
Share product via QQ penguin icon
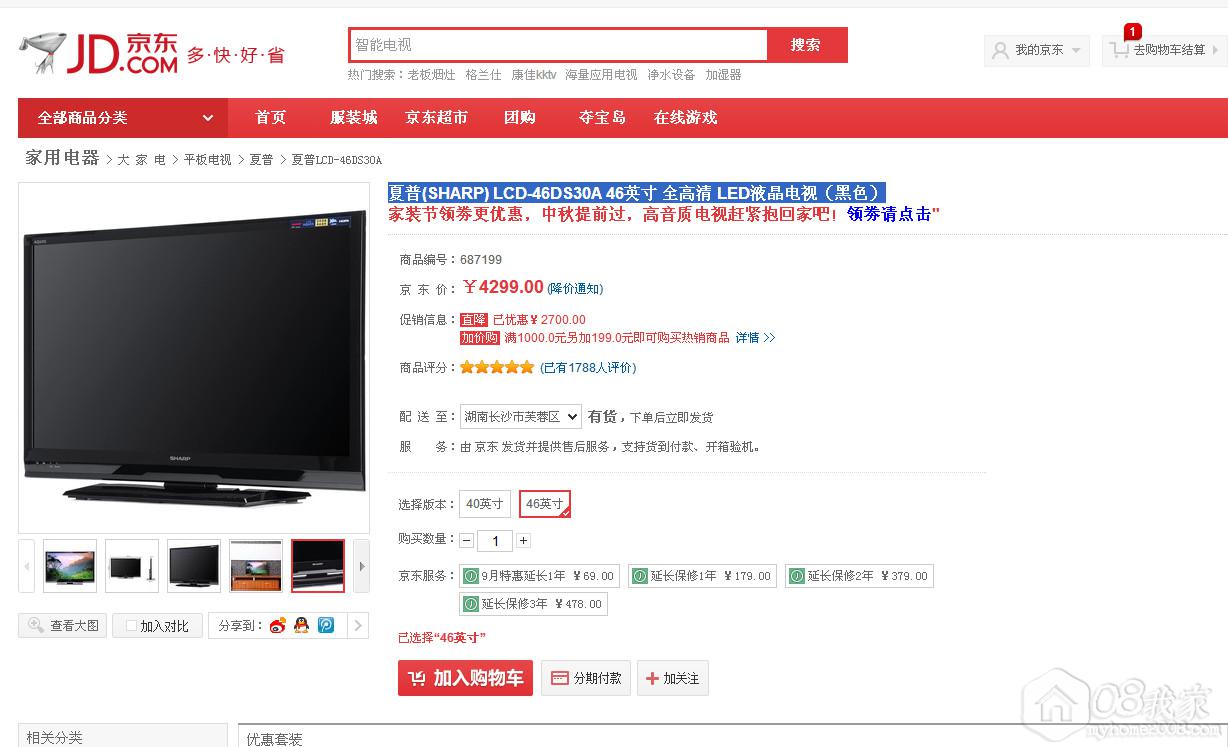click(x=301, y=625)
